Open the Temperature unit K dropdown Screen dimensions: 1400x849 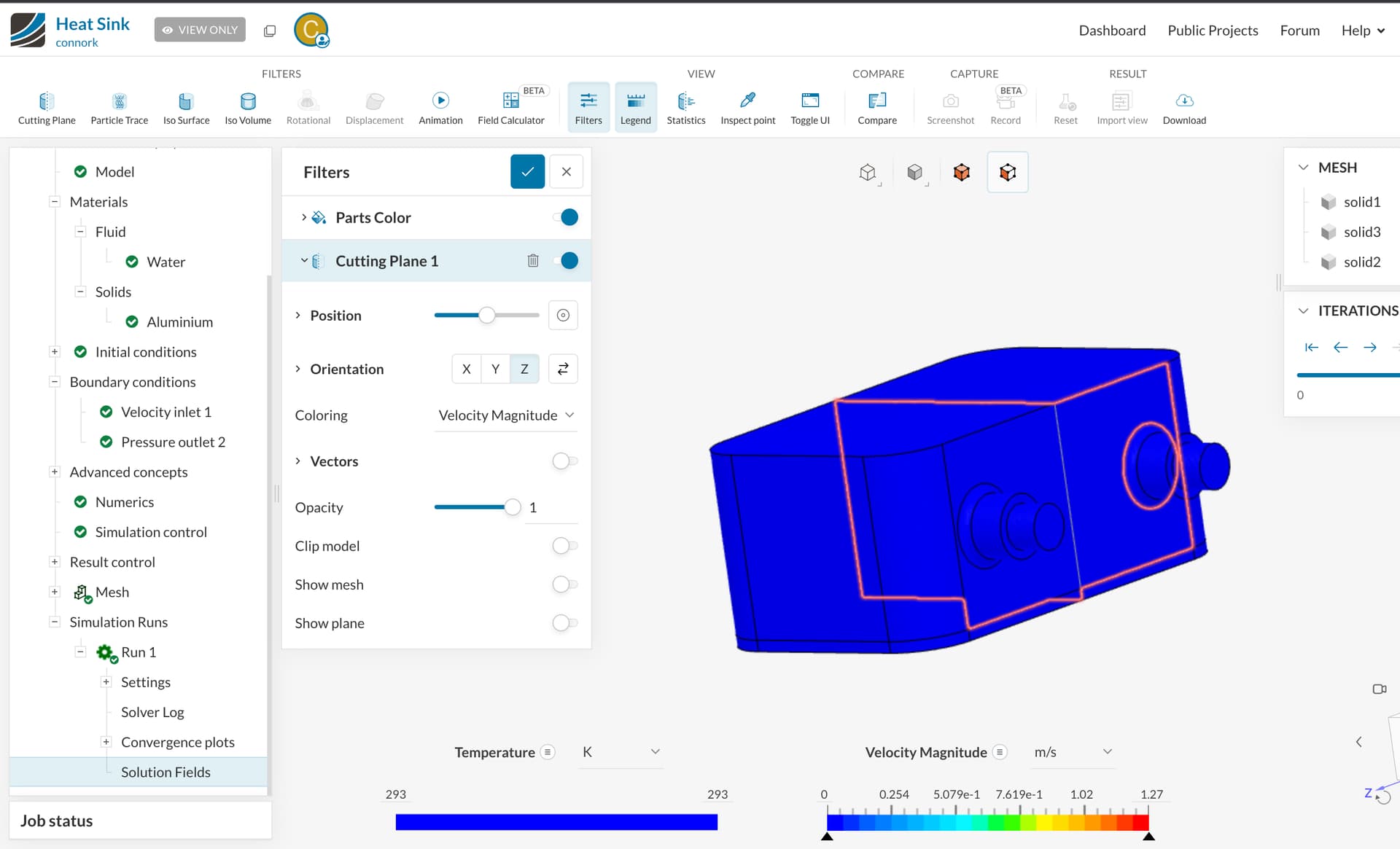[x=621, y=752]
